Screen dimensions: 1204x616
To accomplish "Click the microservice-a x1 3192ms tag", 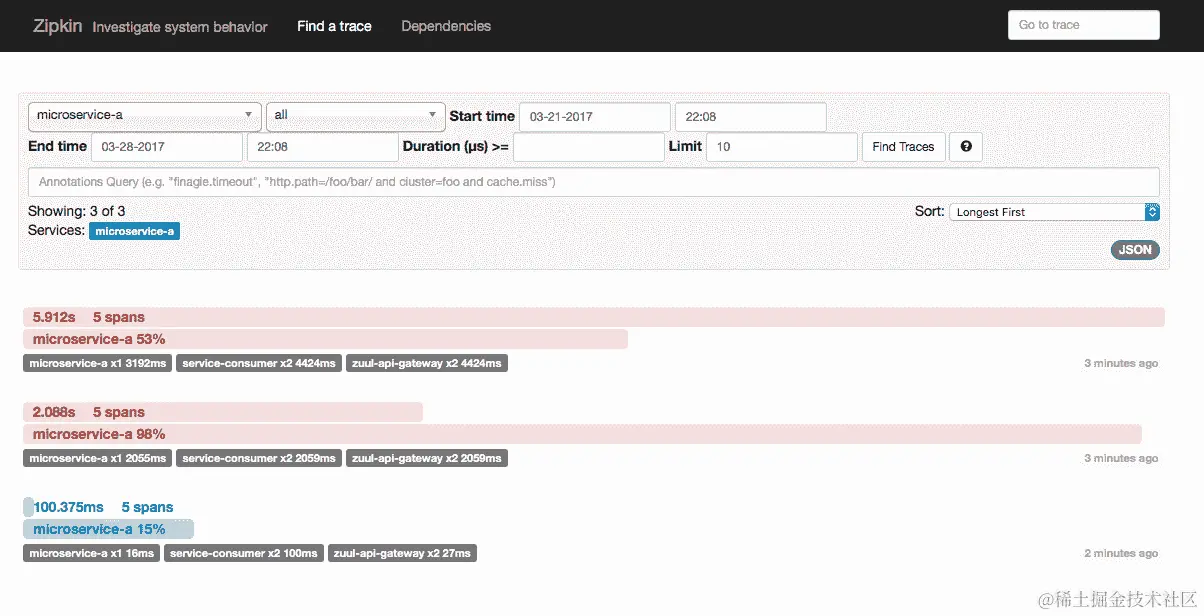I will coord(98,363).
